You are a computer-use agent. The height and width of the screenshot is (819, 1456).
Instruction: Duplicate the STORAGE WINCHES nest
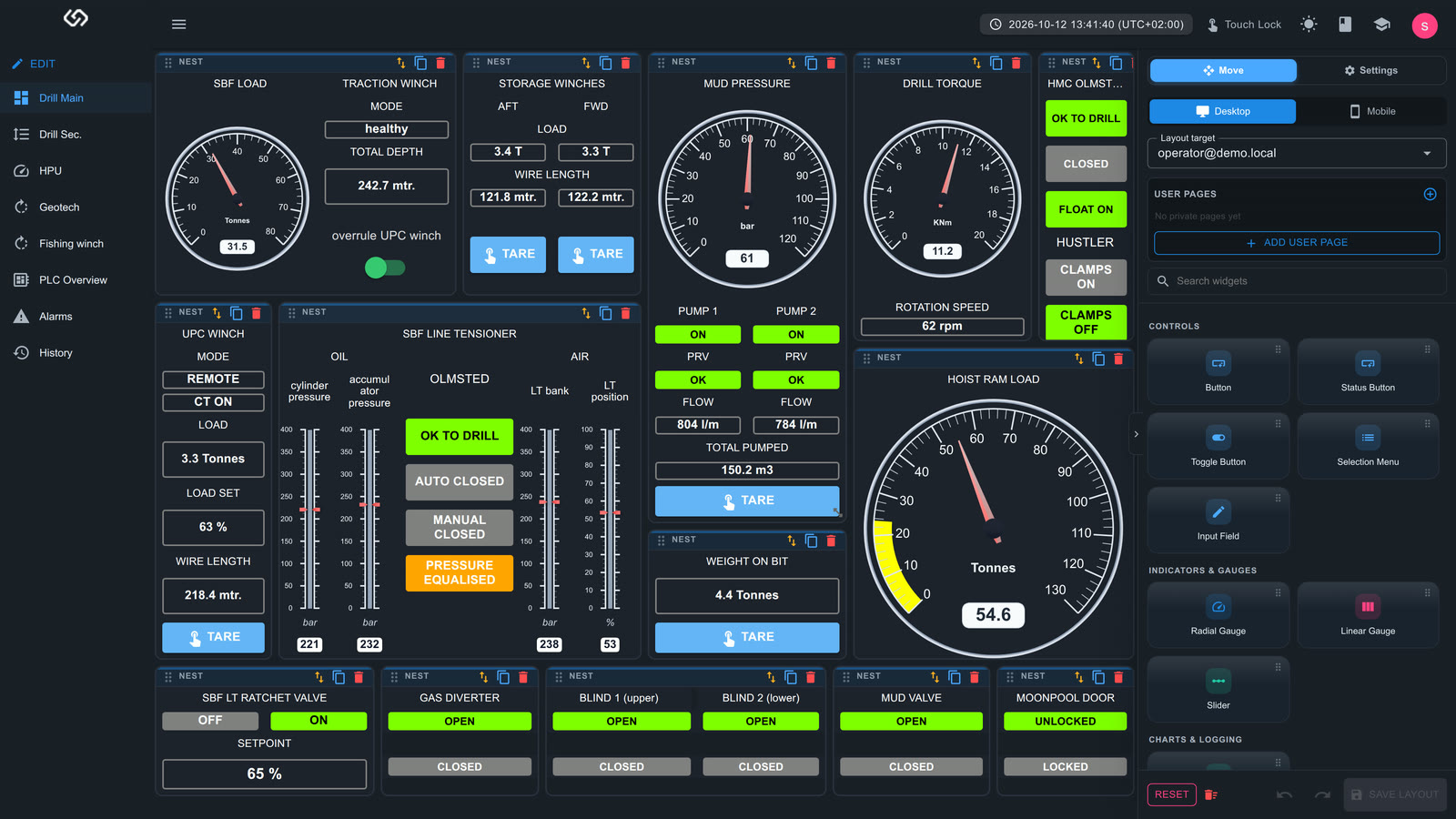coord(606,63)
